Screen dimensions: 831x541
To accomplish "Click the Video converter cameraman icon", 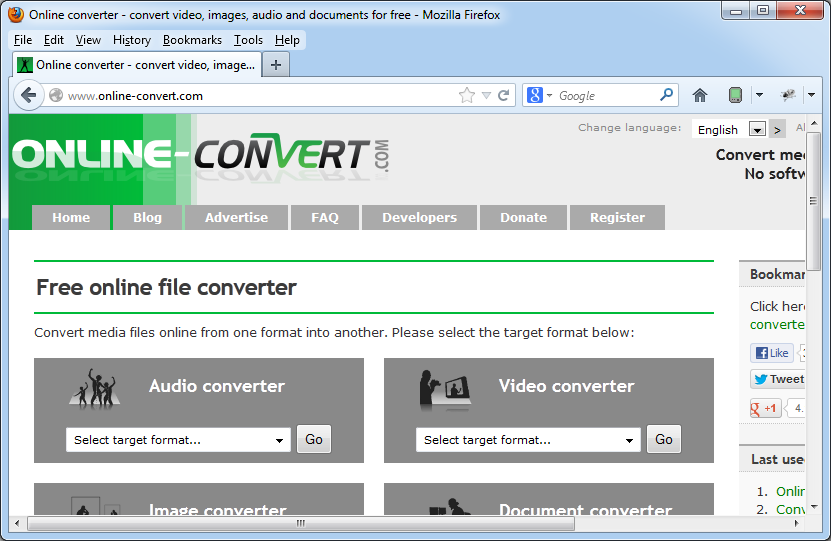I will (444, 391).
